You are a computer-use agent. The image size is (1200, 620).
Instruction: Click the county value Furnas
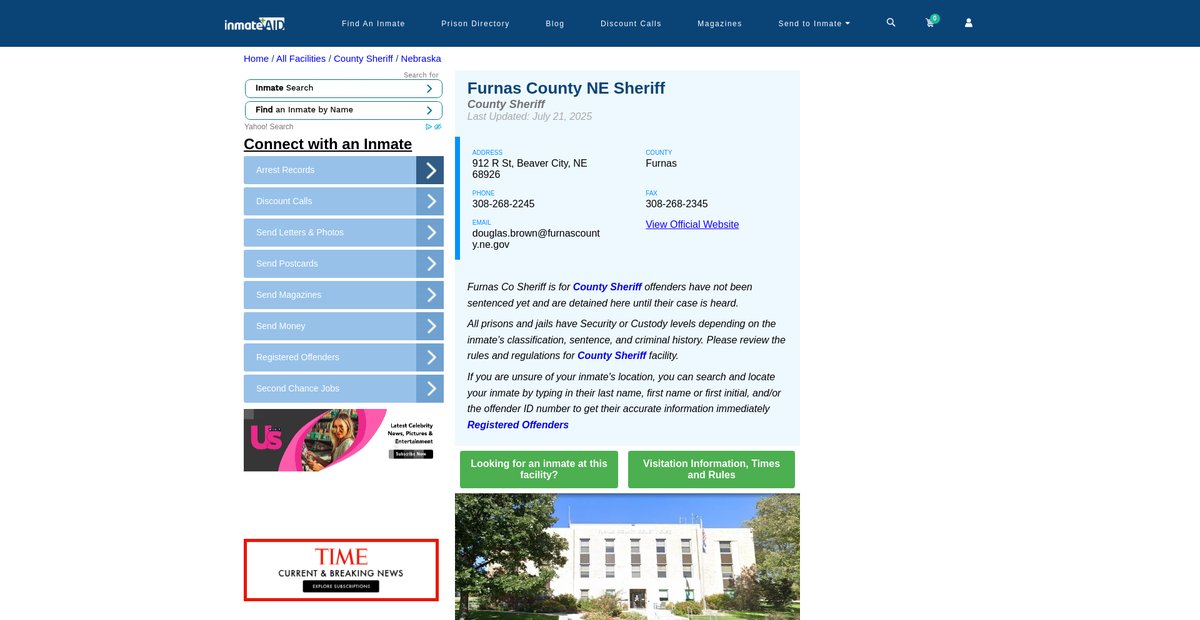(x=661, y=163)
